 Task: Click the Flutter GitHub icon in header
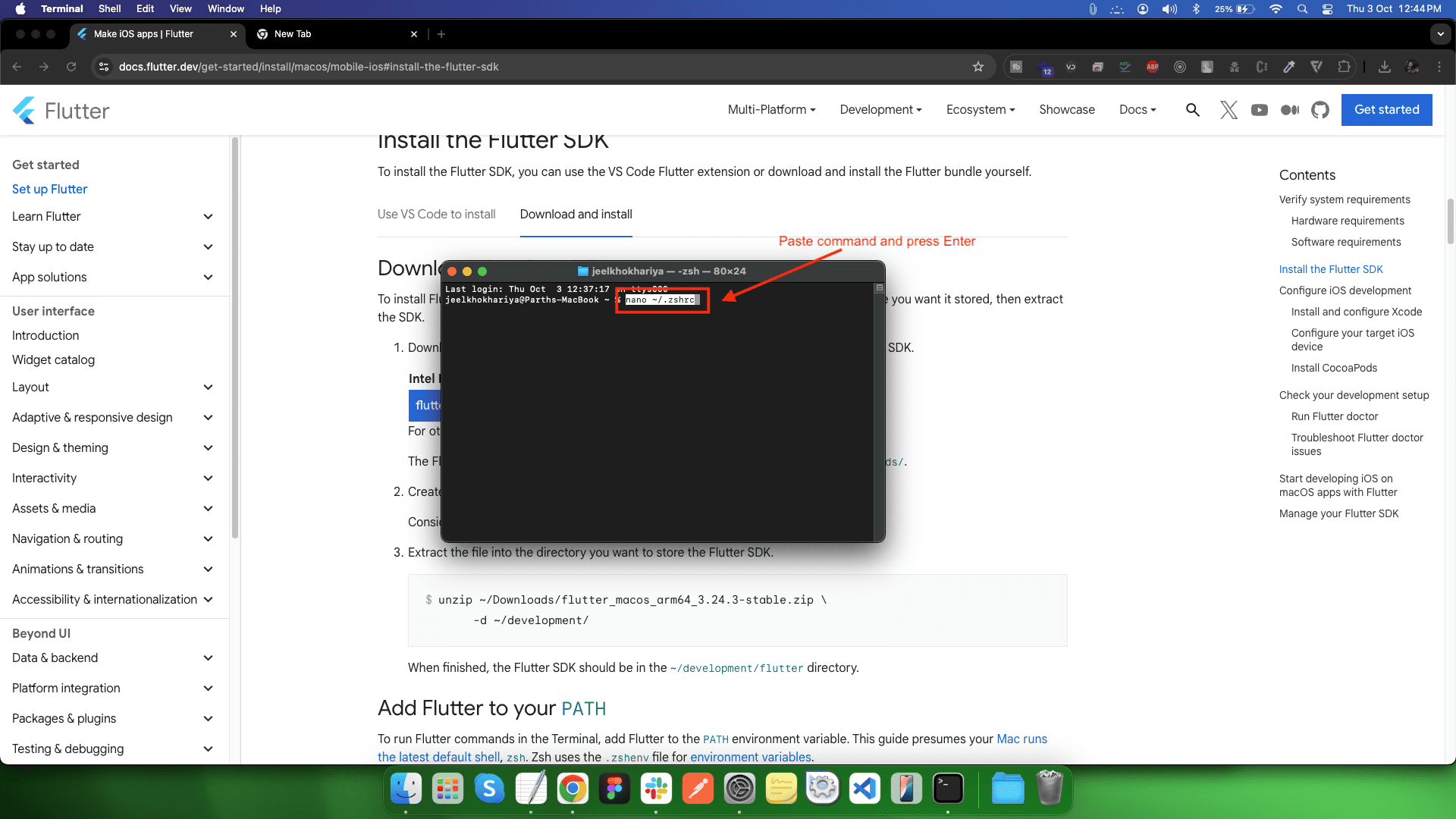pyautogui.click(x=1320, y=110)
